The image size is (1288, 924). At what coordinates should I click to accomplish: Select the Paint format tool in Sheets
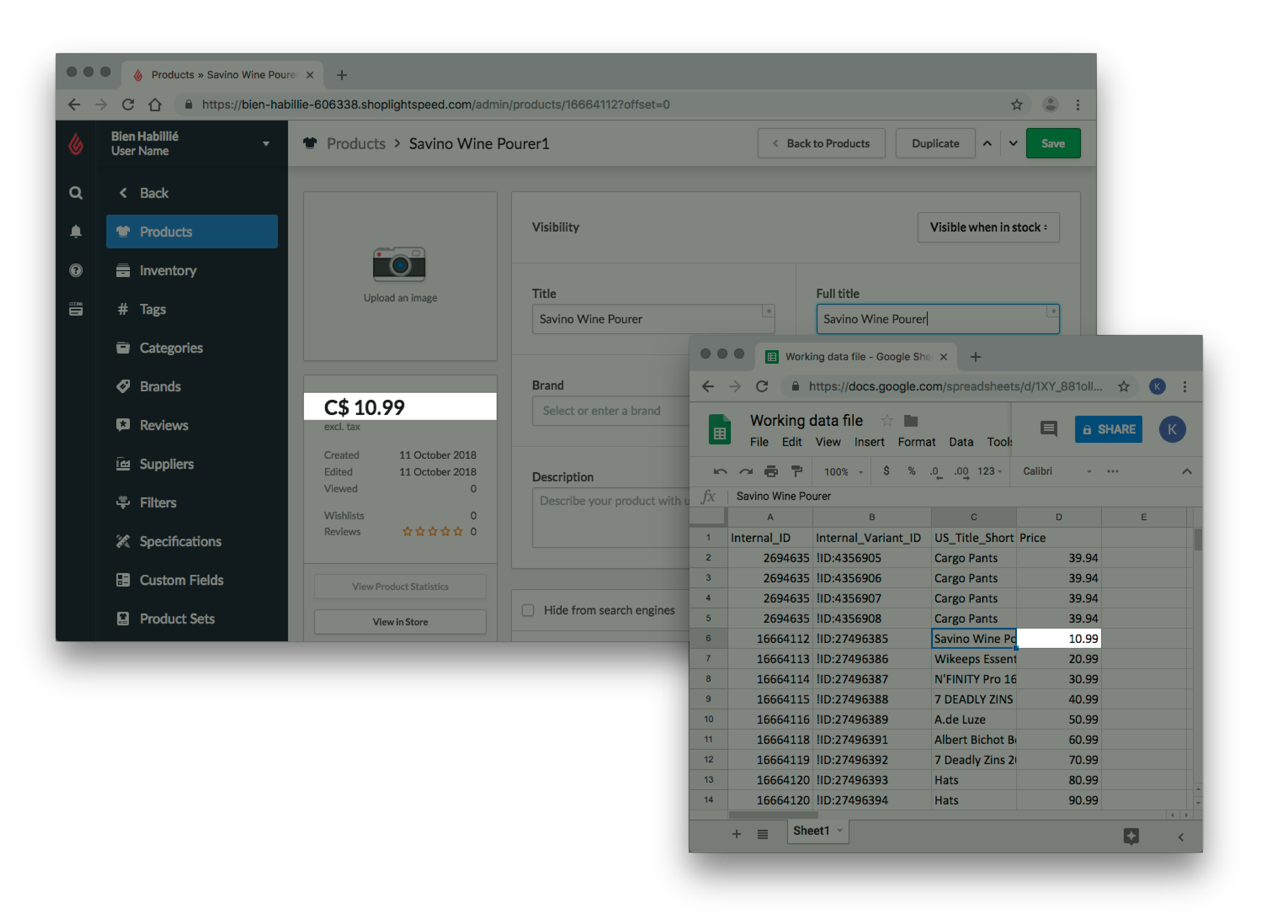pyautogui.click(x=797, y=471)
